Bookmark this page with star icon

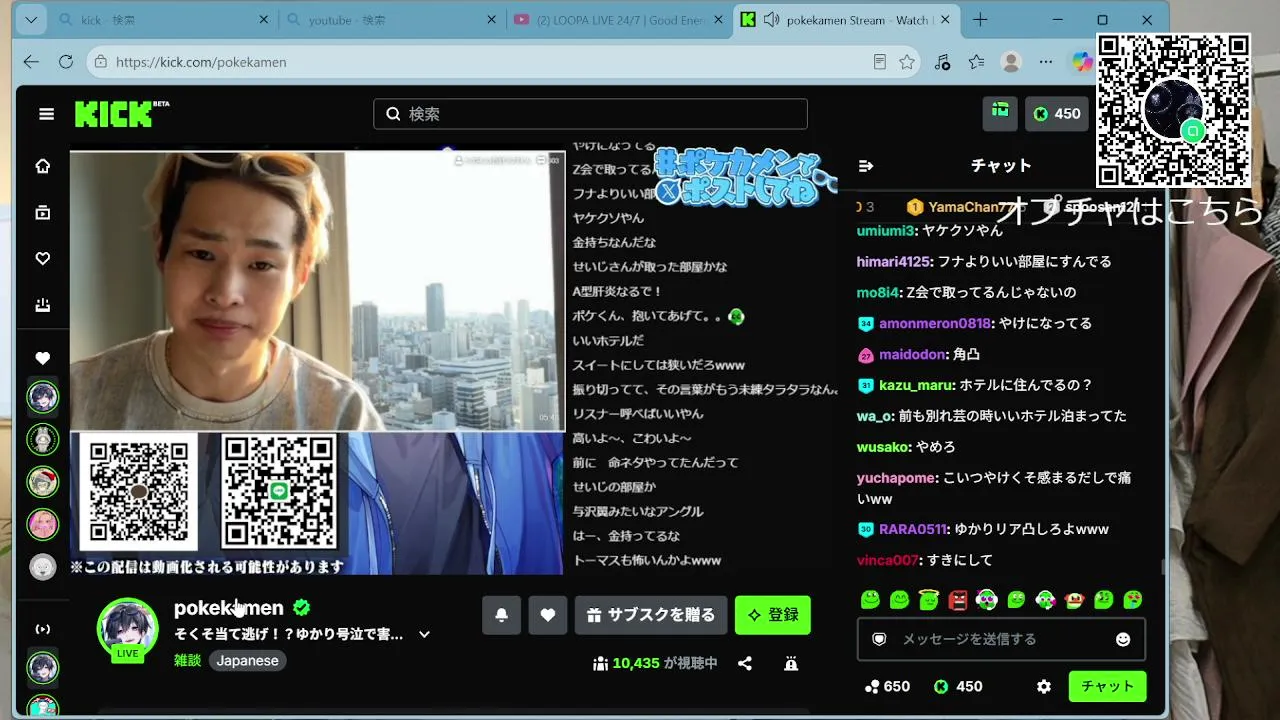click(907, 62)
